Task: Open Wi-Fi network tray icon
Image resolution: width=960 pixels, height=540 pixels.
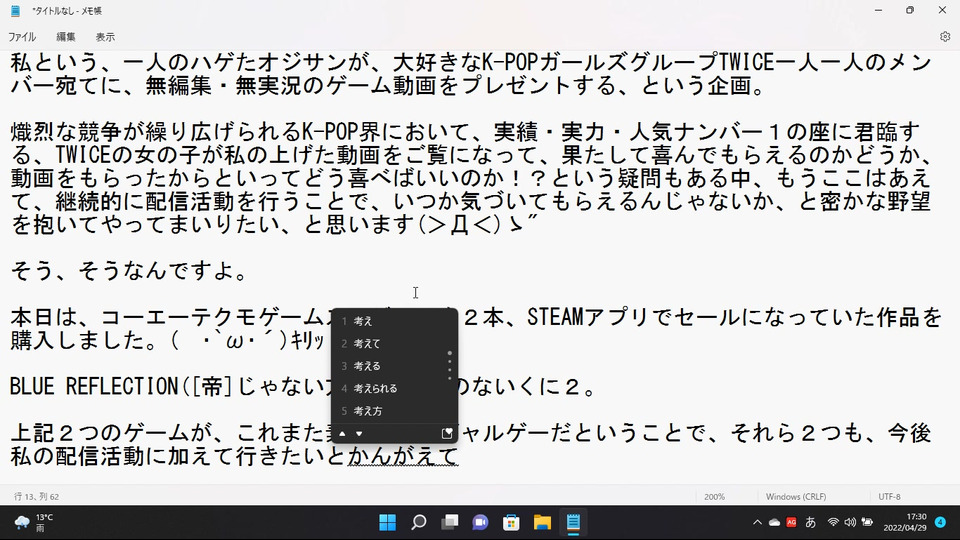Action: (x=833, y=522)
